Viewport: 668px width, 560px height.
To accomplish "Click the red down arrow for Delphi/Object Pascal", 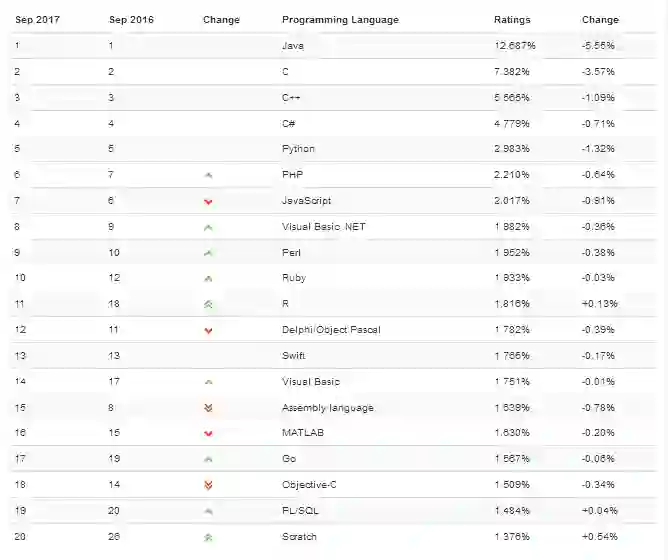I will [208, 330].
